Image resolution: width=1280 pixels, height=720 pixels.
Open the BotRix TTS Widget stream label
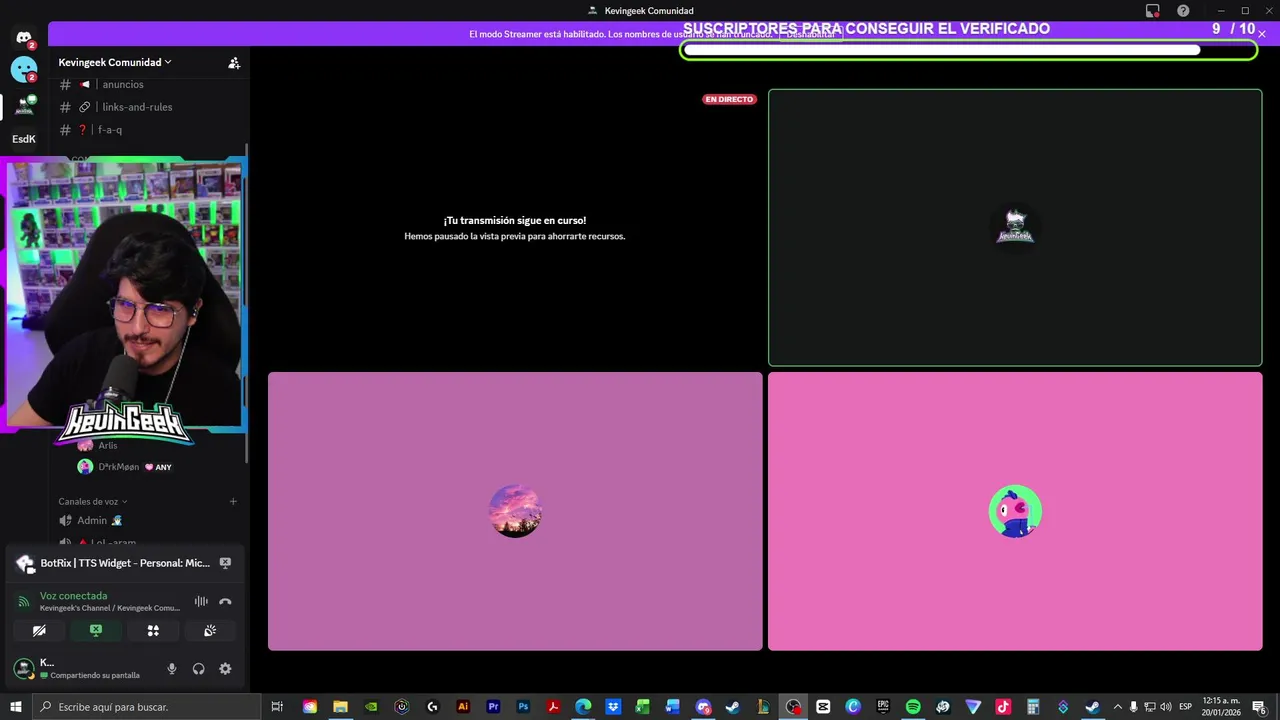pyautogui.click(x=125, y=563)
